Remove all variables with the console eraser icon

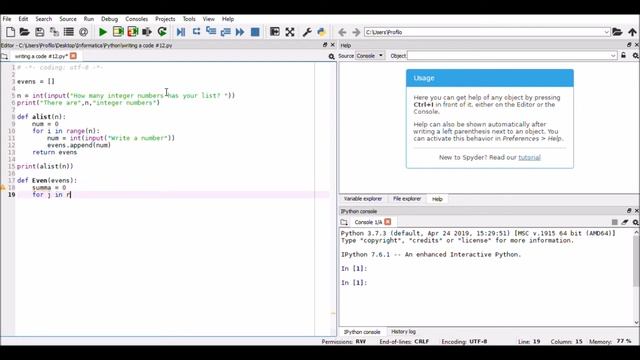[x=625, y=222]
